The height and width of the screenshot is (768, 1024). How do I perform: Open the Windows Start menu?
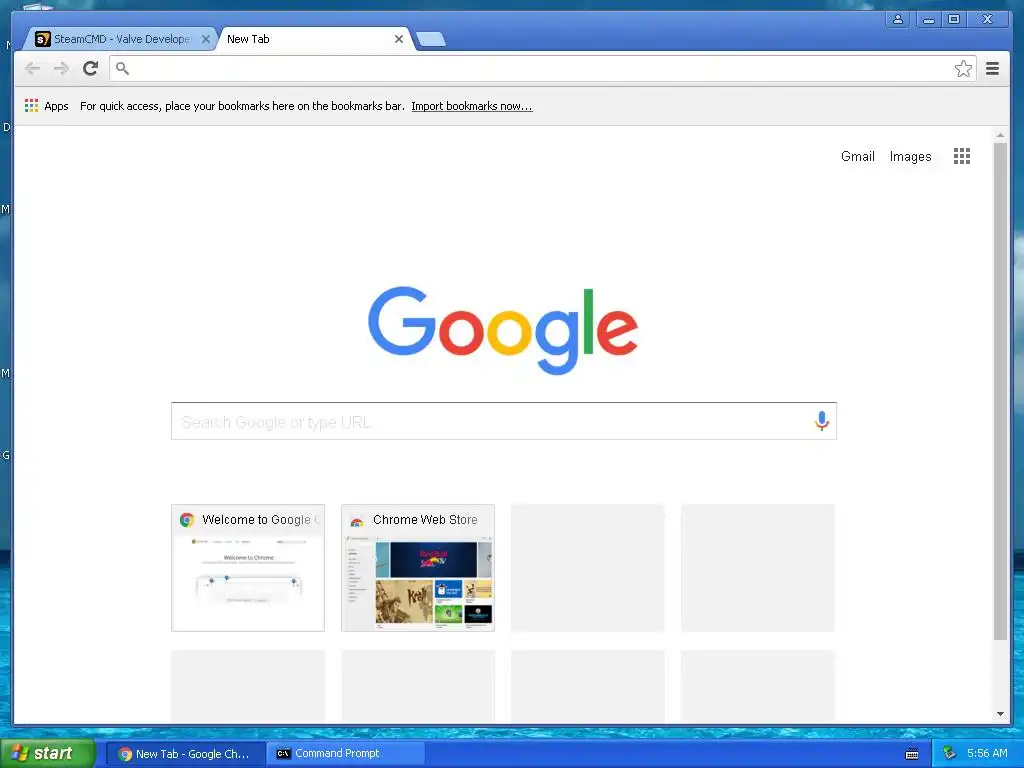(x=47, y=754)
